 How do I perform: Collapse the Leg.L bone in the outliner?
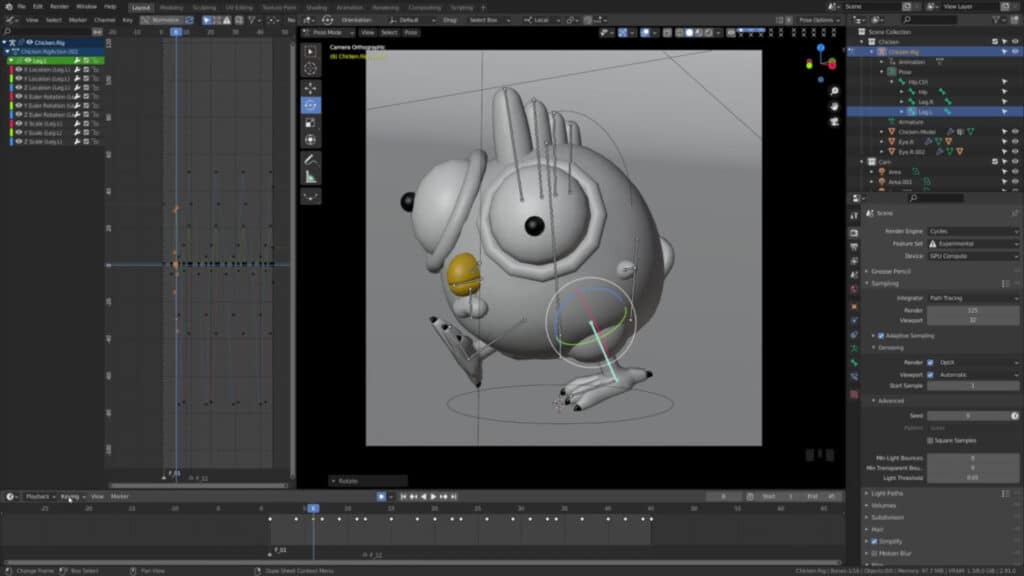pyautogui.click(x=901, y=111)
